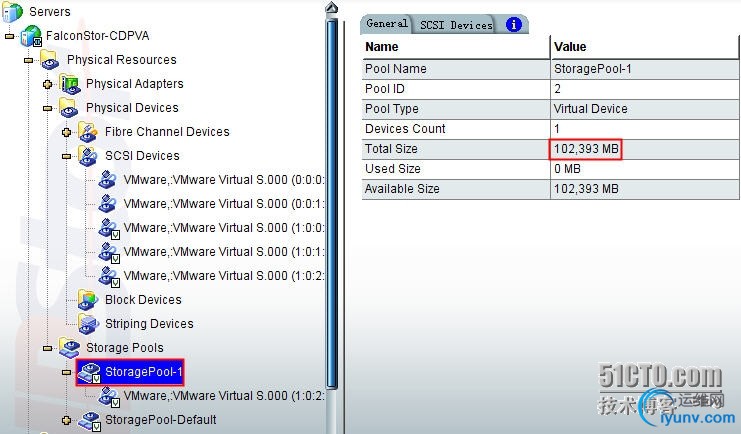The height and width of the screenshot is (434, 741).
Task: Click the Physical Adapters folder icon
Action: [x=69, y=84]
